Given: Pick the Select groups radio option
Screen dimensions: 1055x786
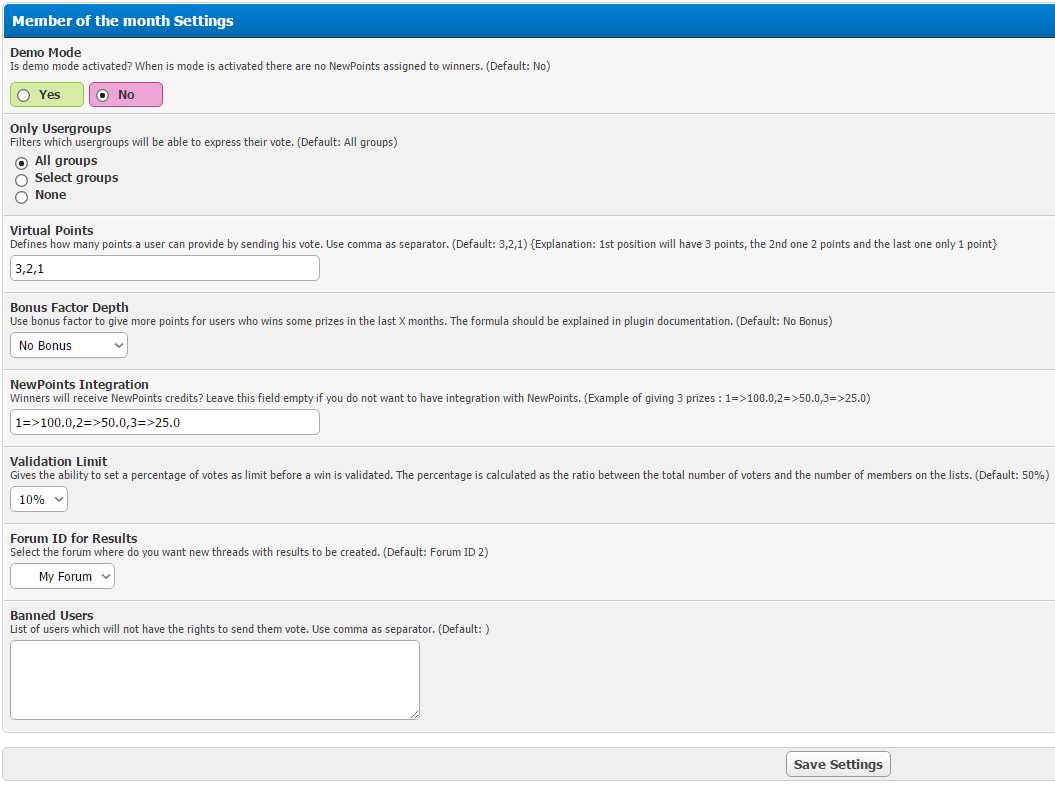Looking at the screenshot, I should pyautogui.click(x=22, y=179).
